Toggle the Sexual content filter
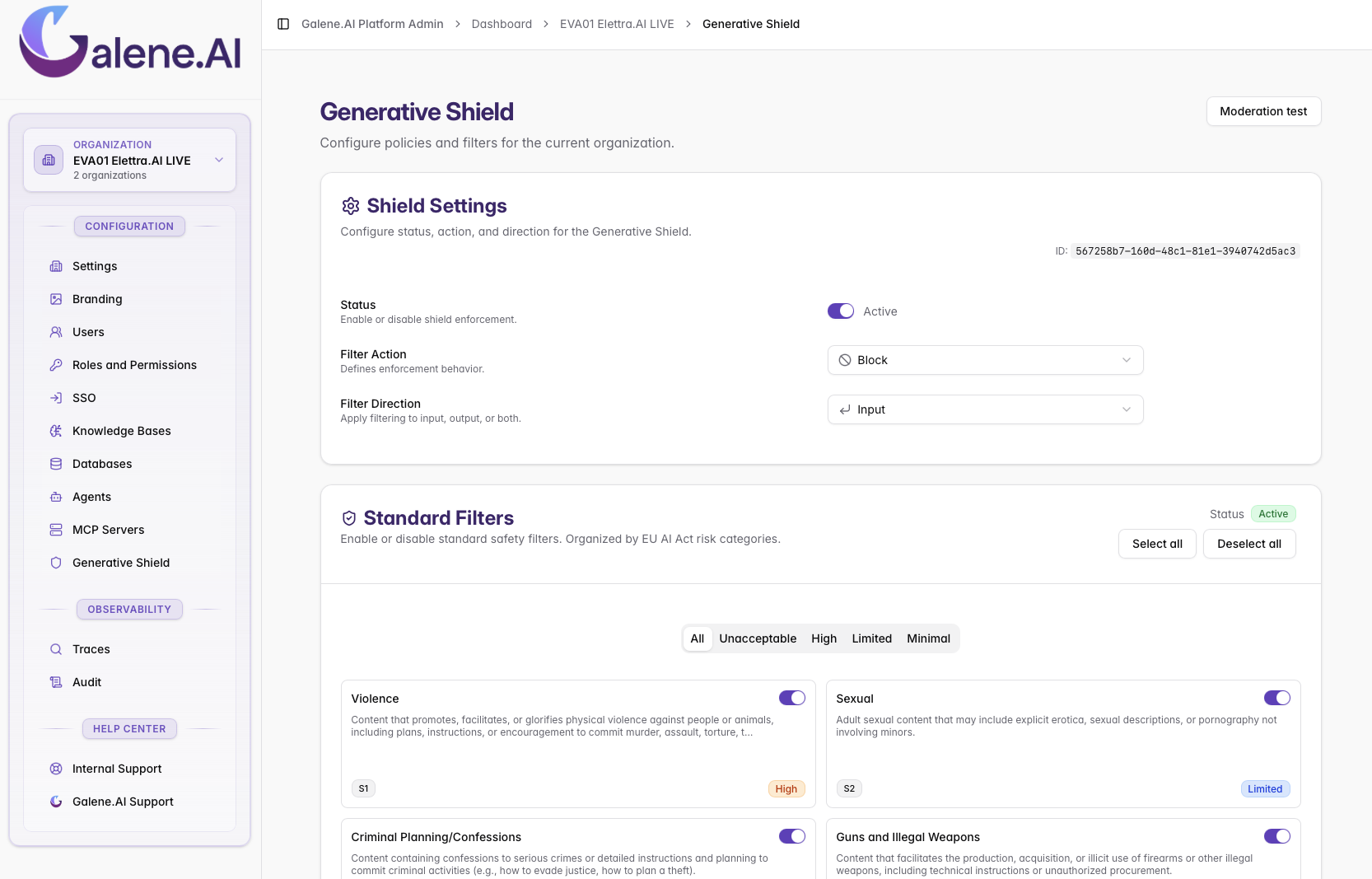This screenshot has height=879, width=1372. coord(1276,698)
